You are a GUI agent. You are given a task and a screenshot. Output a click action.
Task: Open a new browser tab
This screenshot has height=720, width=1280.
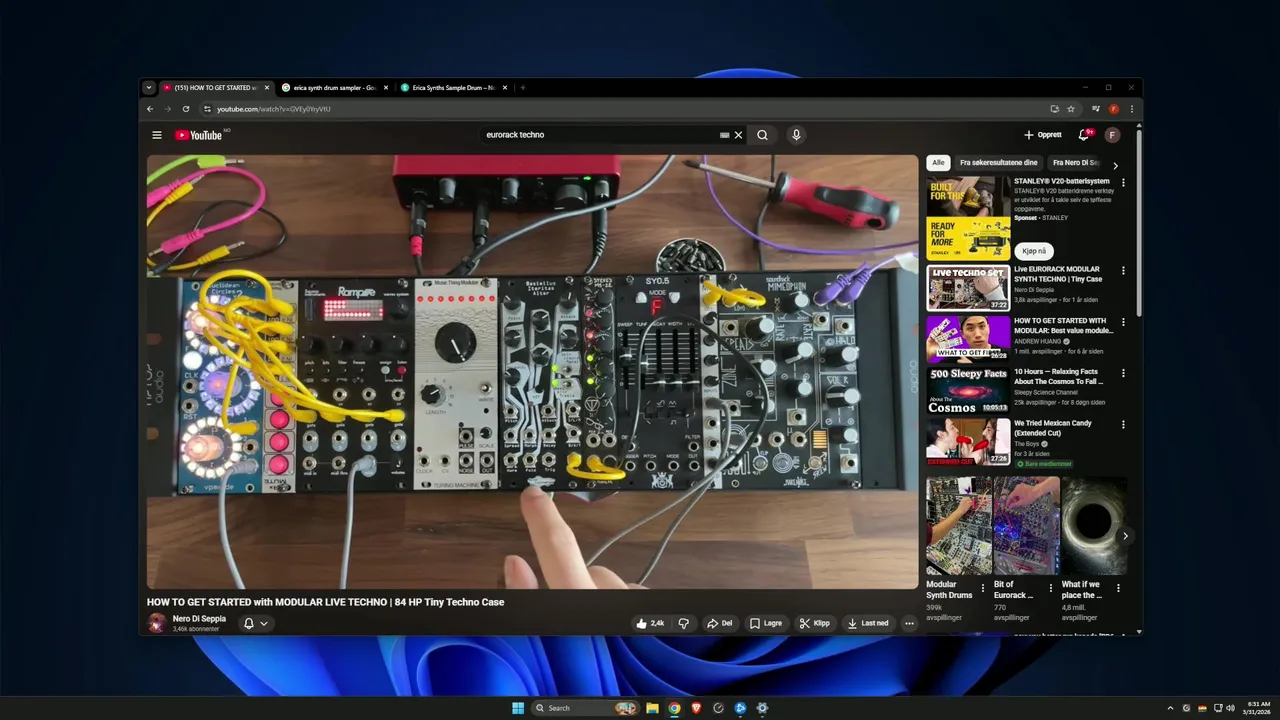tap(522, 88)
